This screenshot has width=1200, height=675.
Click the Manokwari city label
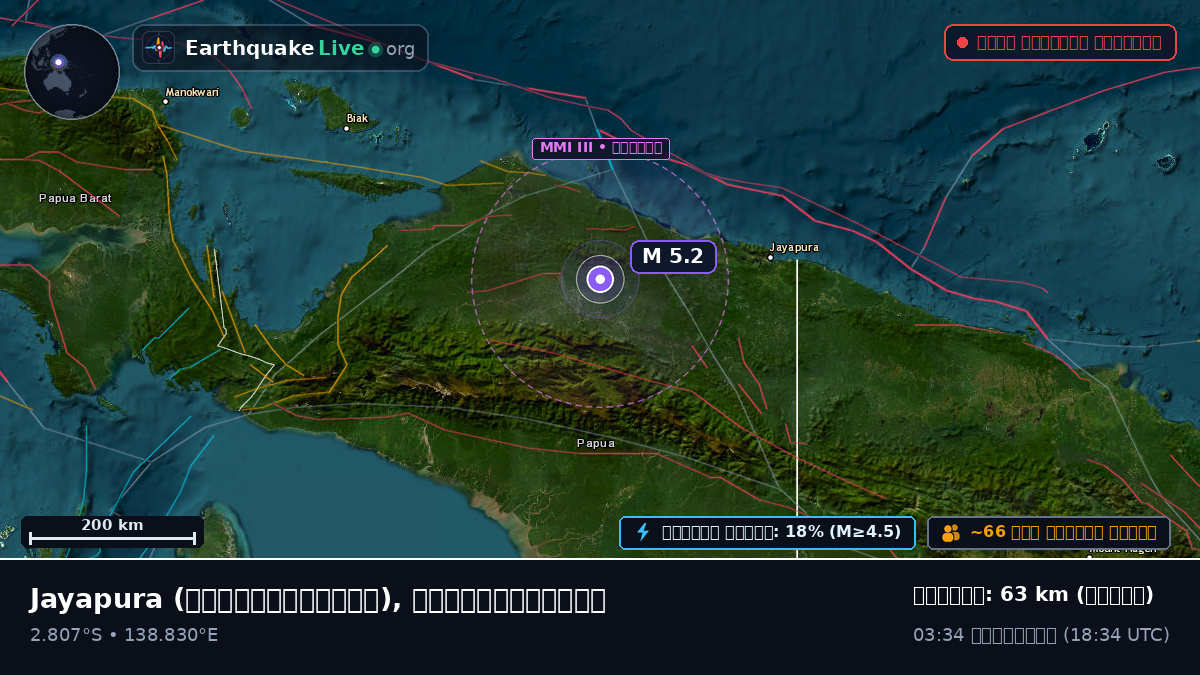pyautogui.click(x=192, y=92)
